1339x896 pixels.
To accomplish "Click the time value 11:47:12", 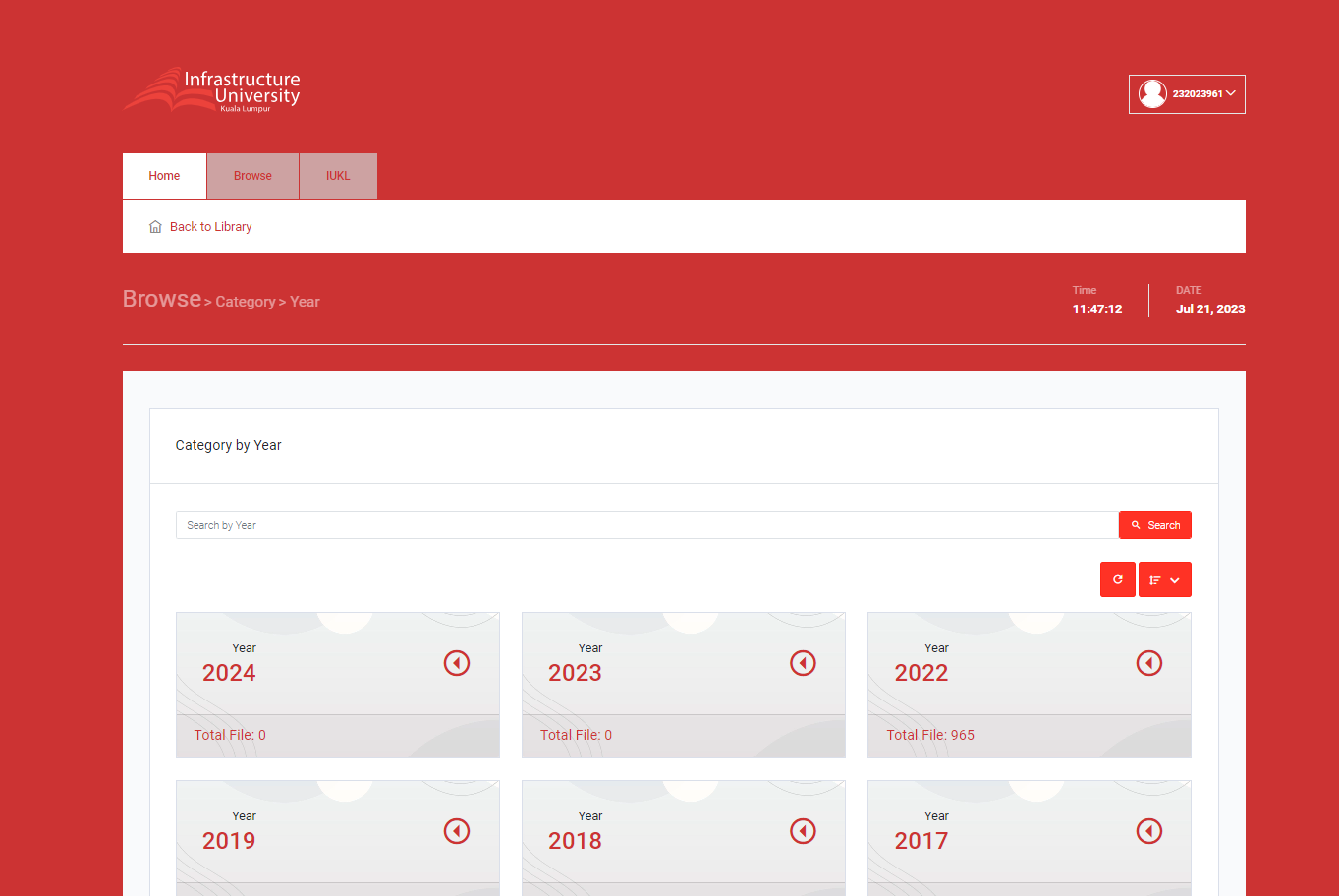I will (1097, 308).
